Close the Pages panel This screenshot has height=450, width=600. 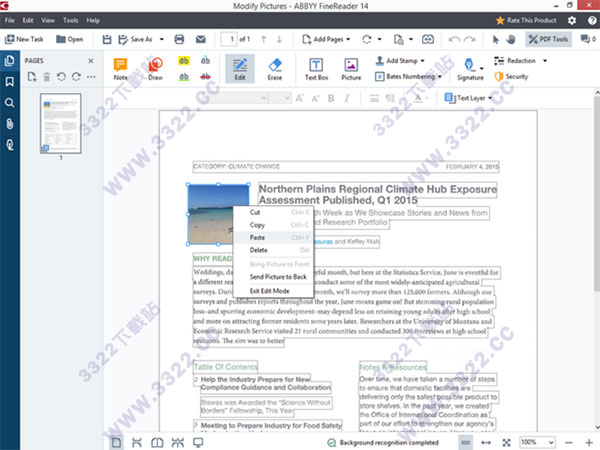tap(91, 61)
